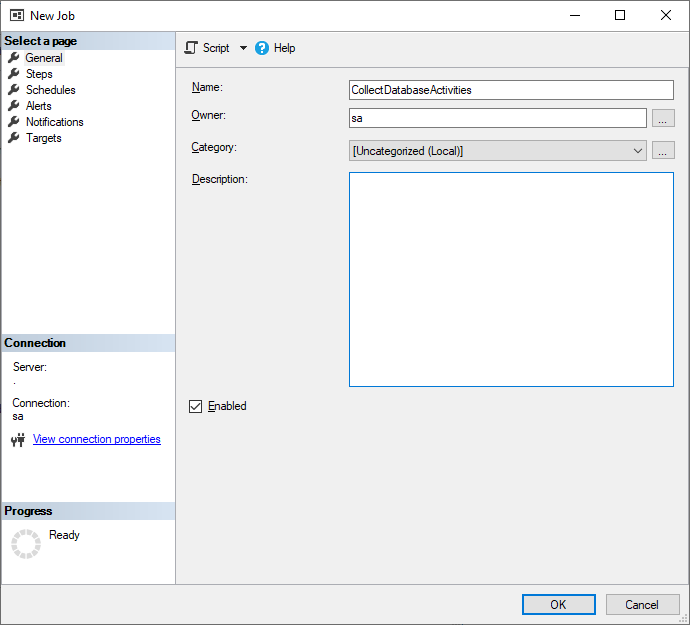Close the New Job dialog

point(666,15)
